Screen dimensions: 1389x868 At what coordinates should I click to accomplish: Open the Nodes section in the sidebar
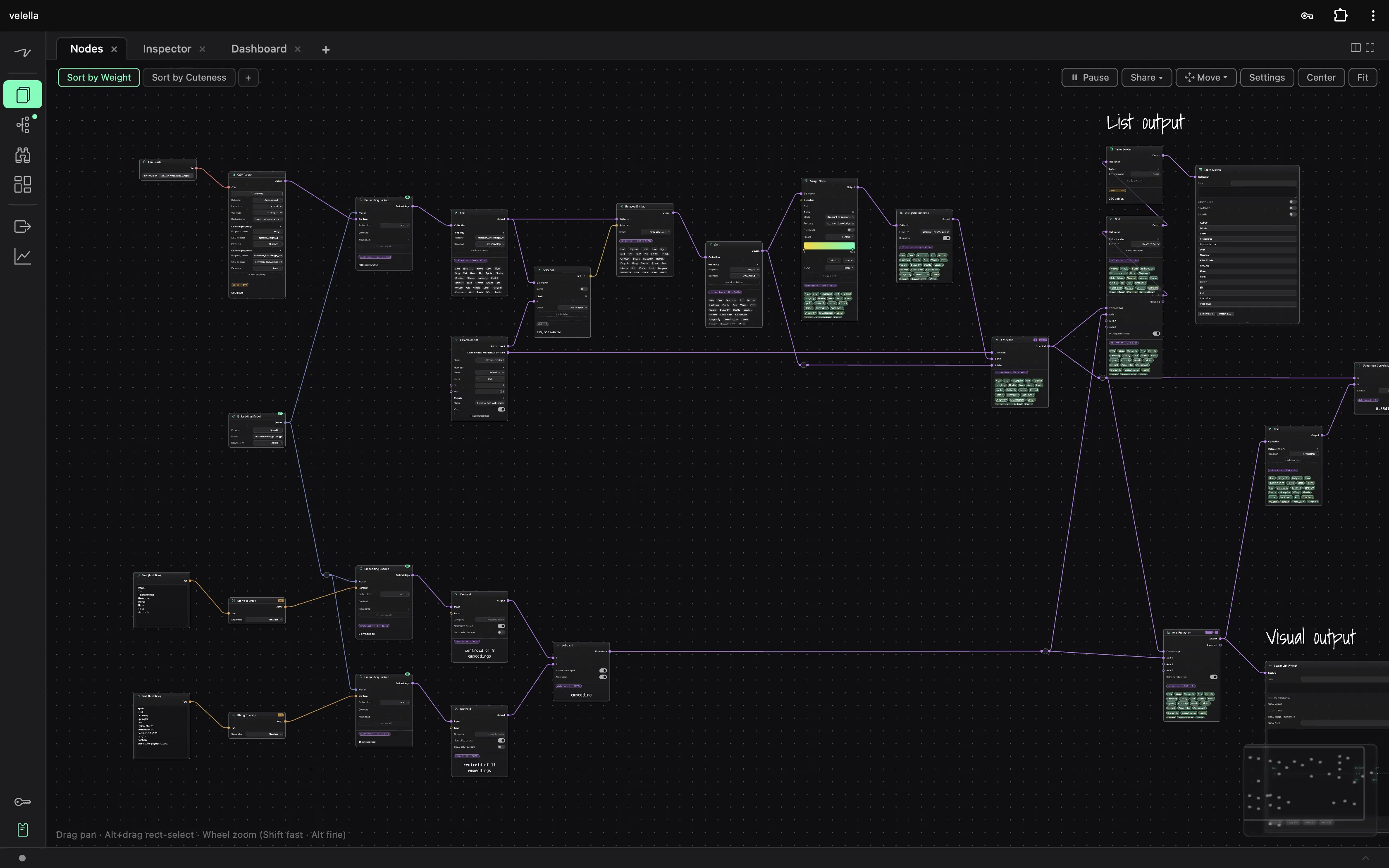(x=23, y=95)
